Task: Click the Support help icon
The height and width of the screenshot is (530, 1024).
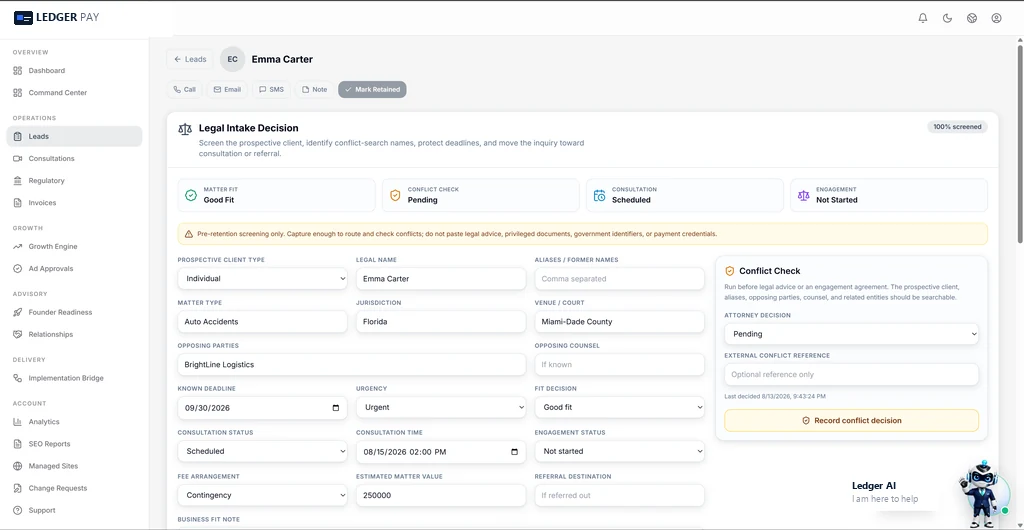Action: 18,510
